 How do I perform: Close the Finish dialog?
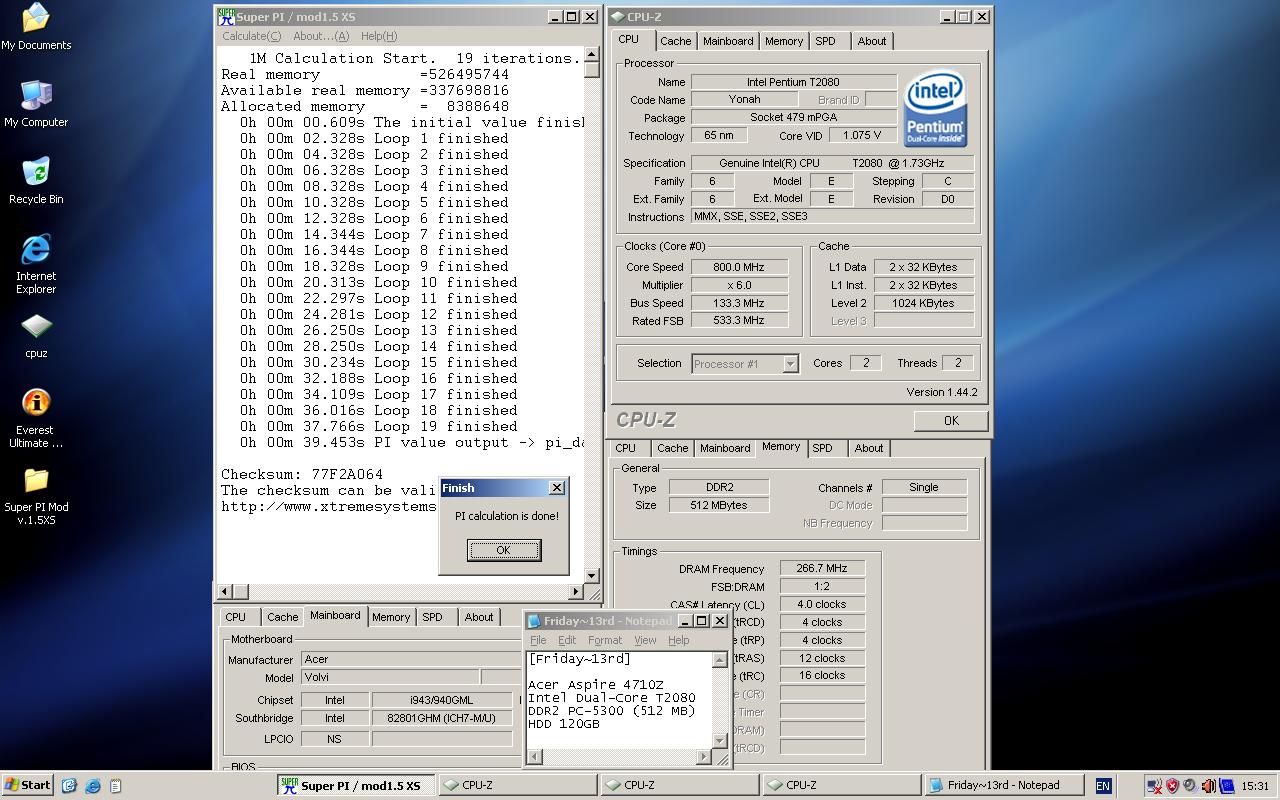click(x=557, y=488)
